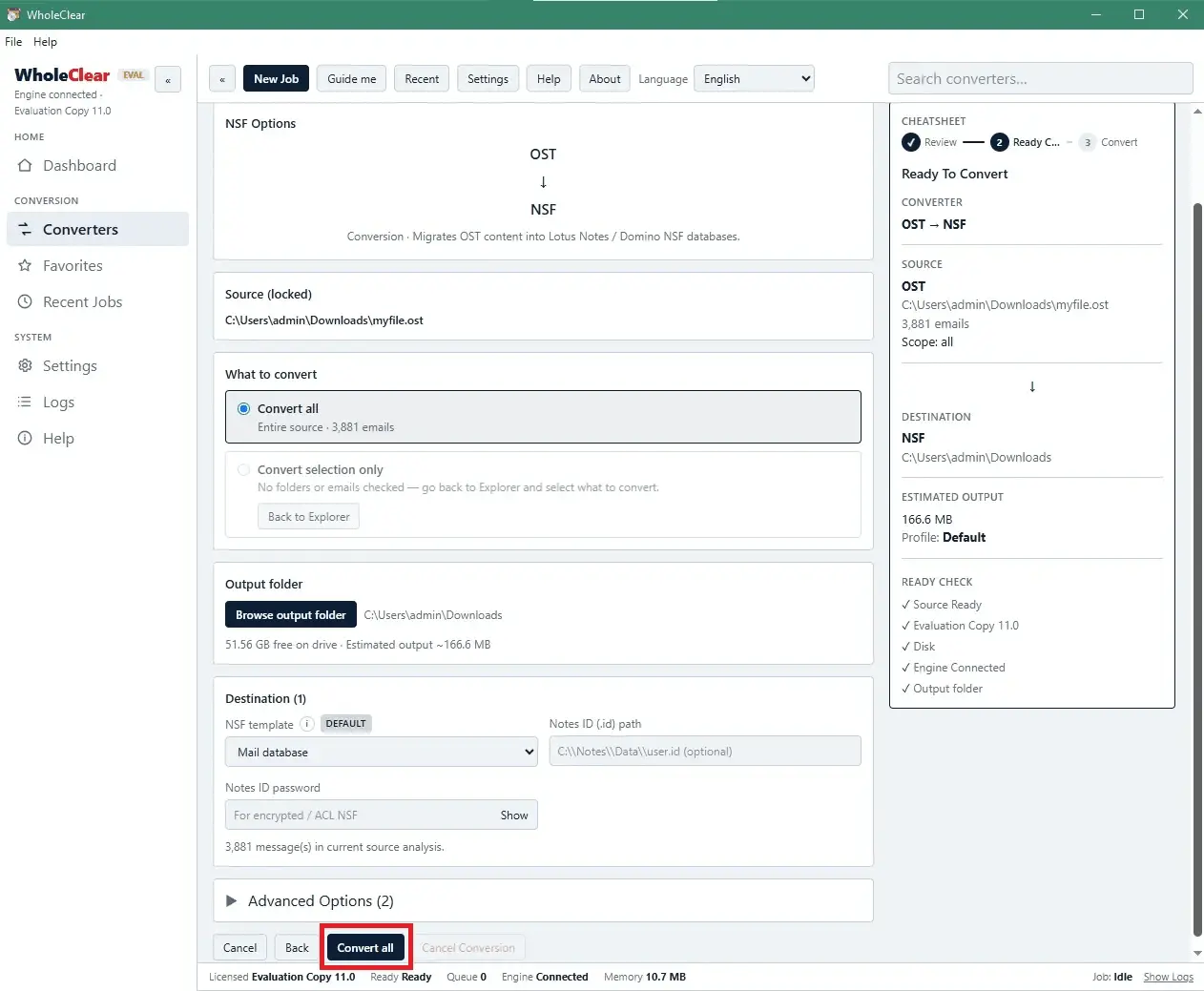This screenshot has width=1204, height=991.
Task: Click the Converters arrows icon in sidebar
Action: 25,230
